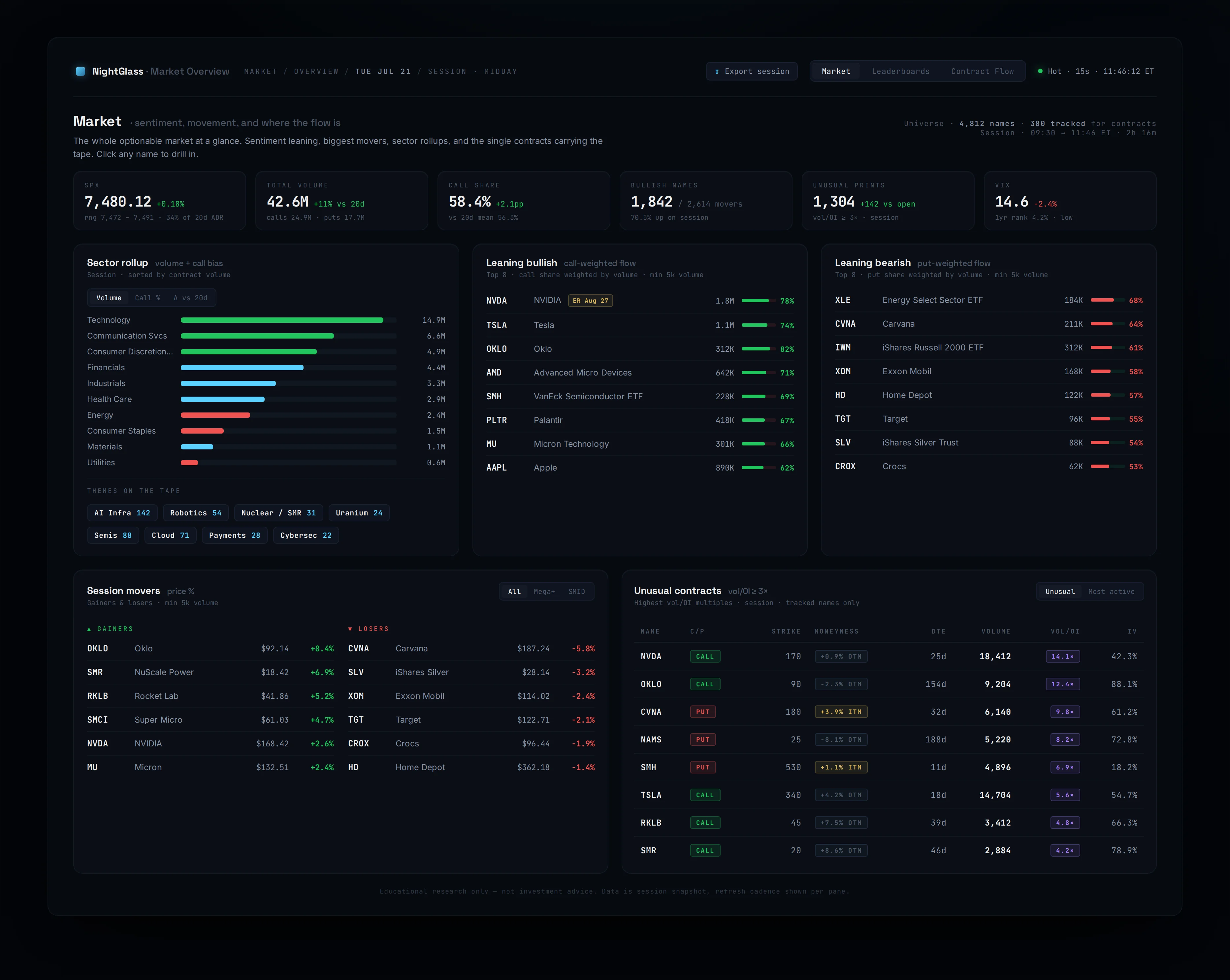
Task: Click CVNA Carvana loser row
Action: (471, 649)
